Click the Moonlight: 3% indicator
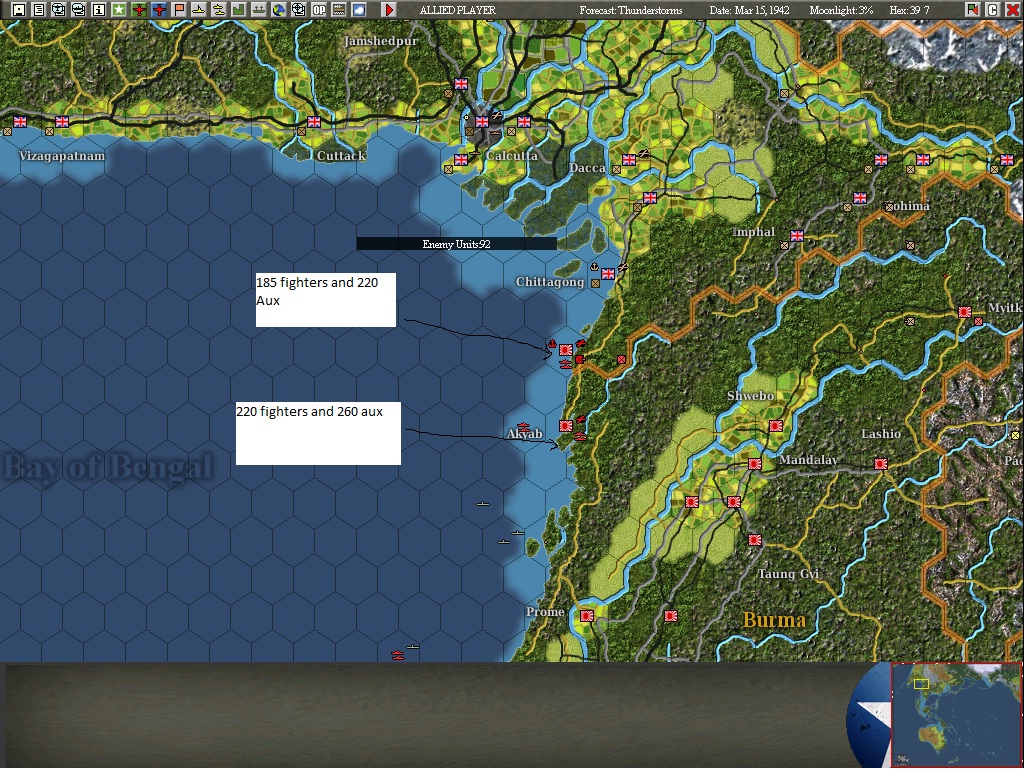Viewport: 1024px width, 783px height. (x=841, y=10)
